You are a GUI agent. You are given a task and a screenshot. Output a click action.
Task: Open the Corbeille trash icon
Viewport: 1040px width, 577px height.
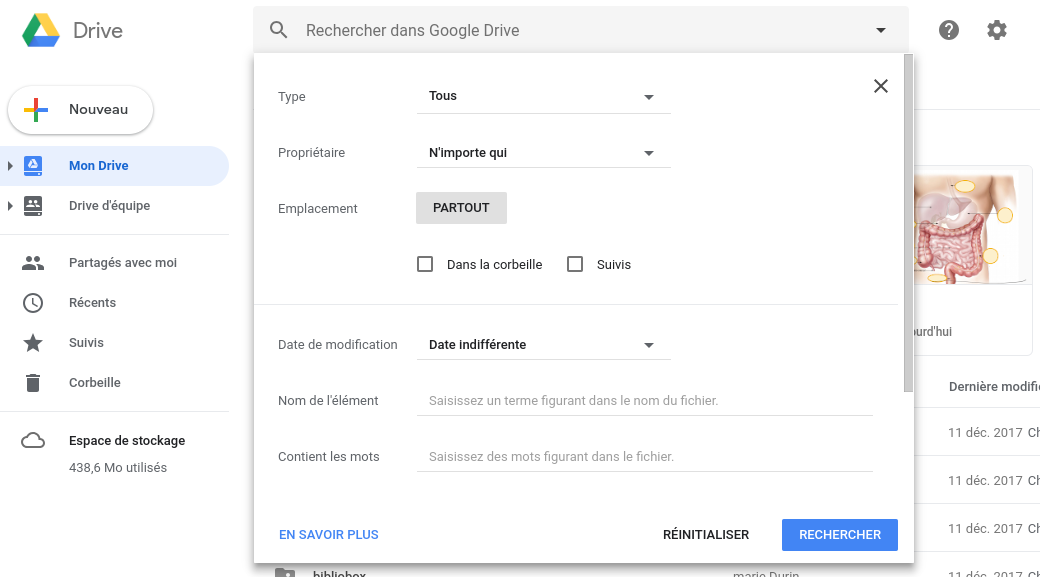point(33,382)
